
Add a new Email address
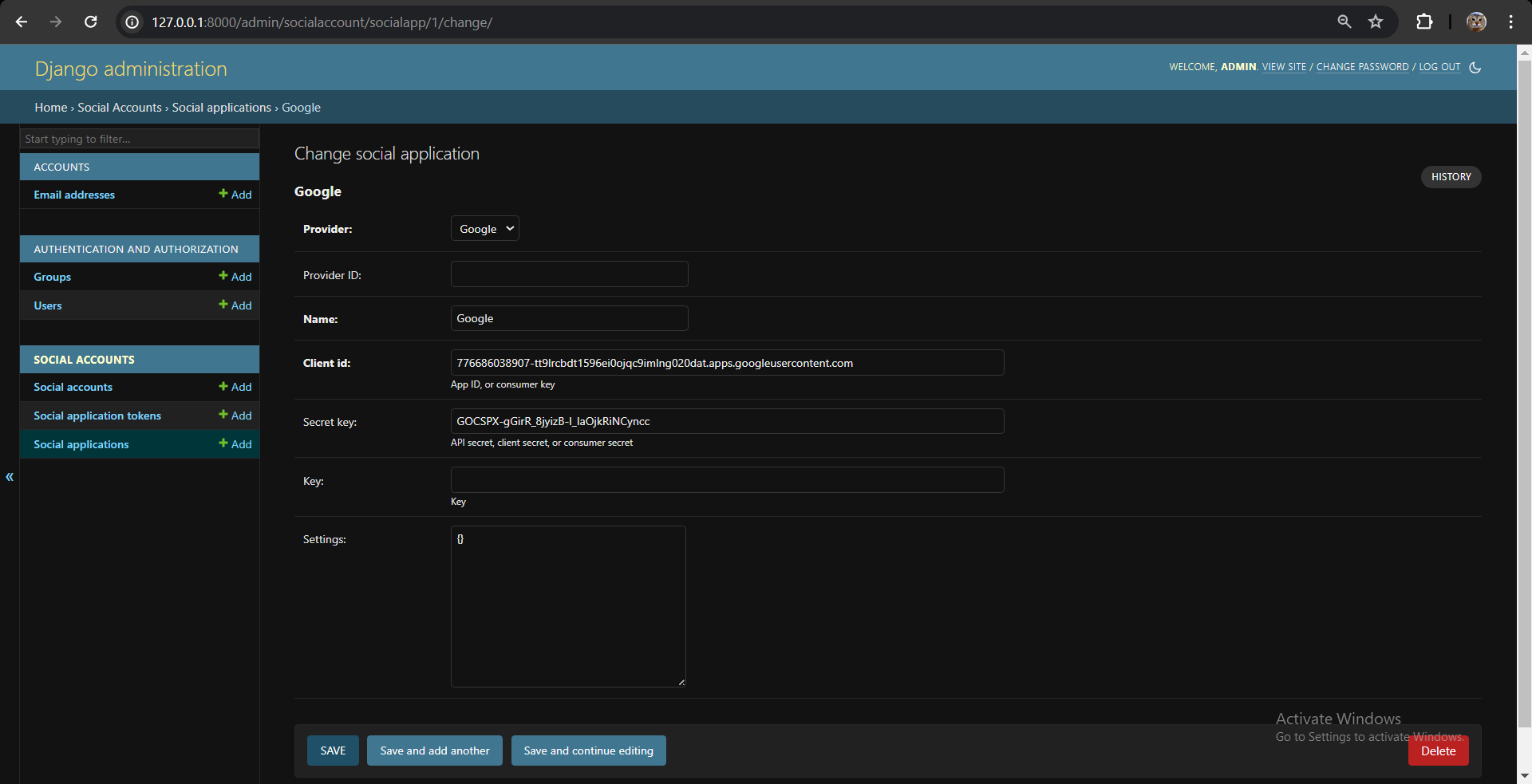235,195
